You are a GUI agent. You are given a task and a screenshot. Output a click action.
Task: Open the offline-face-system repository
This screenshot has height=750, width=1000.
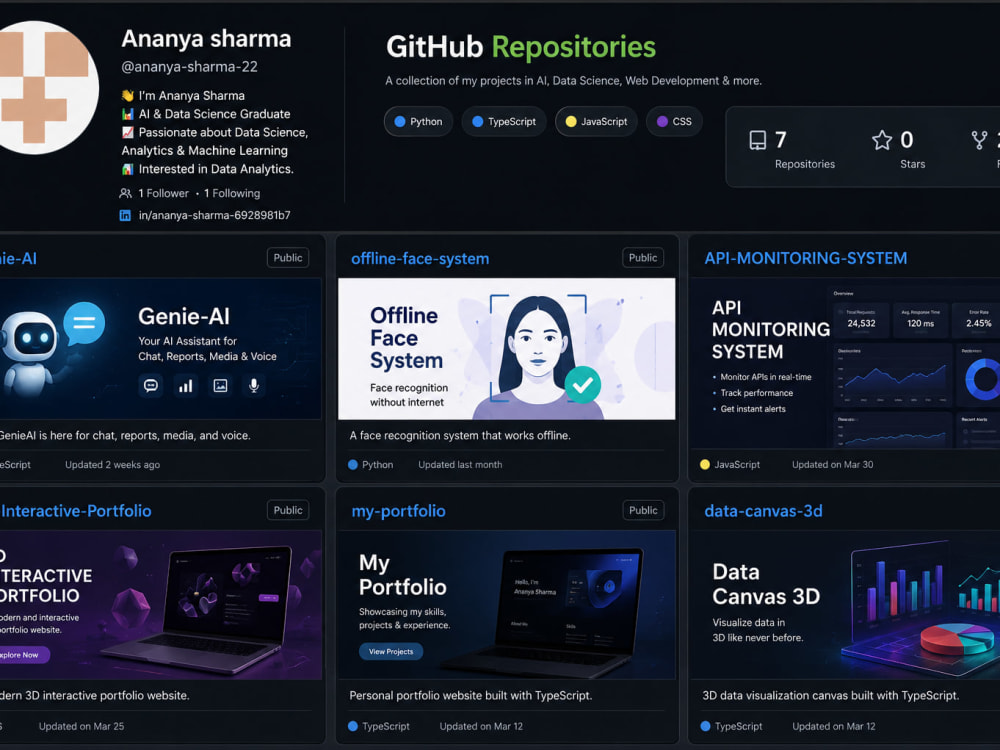coord(420,258)
